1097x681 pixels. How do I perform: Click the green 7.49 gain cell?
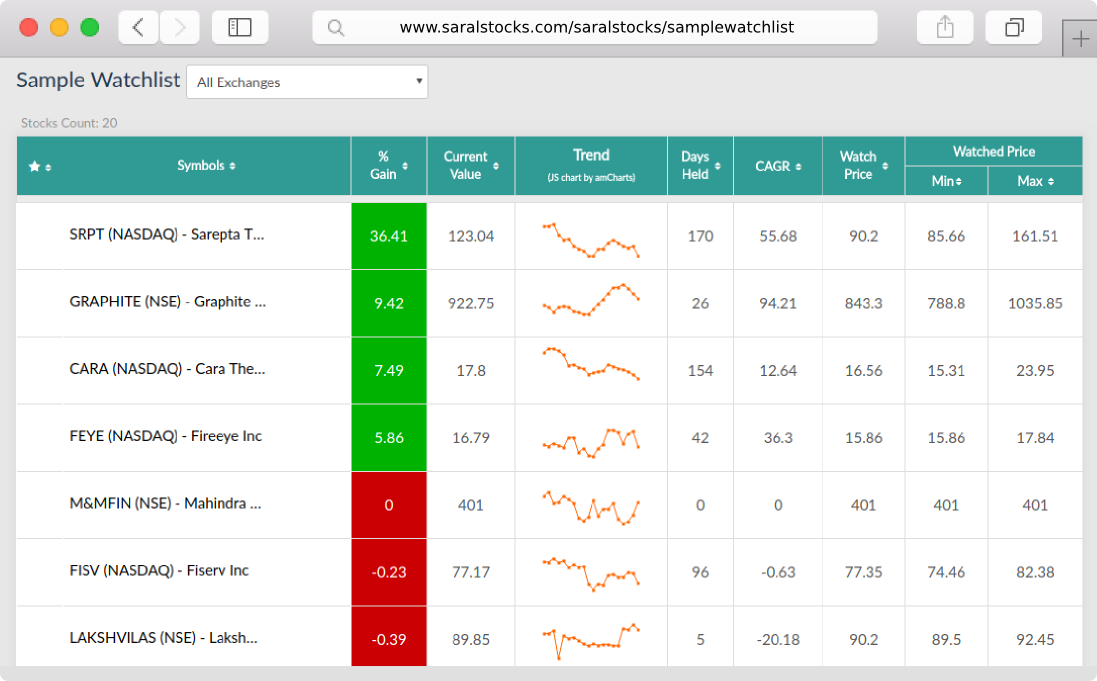pyautogui.click(x=389, y=370)
